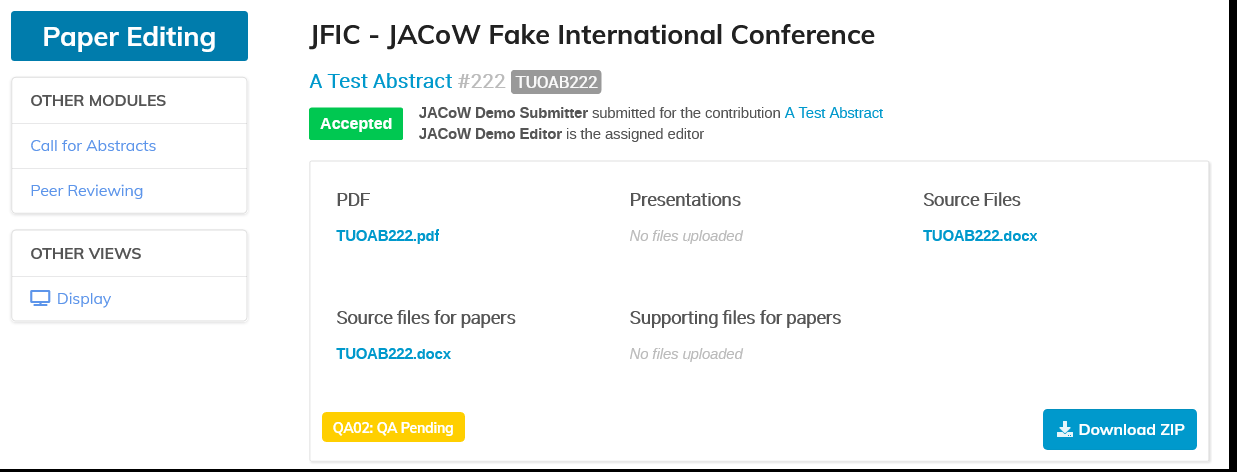Click the OTHER VIEWS section header
The width and height of the screenshot is (1237, 472).
click(86, 254)
